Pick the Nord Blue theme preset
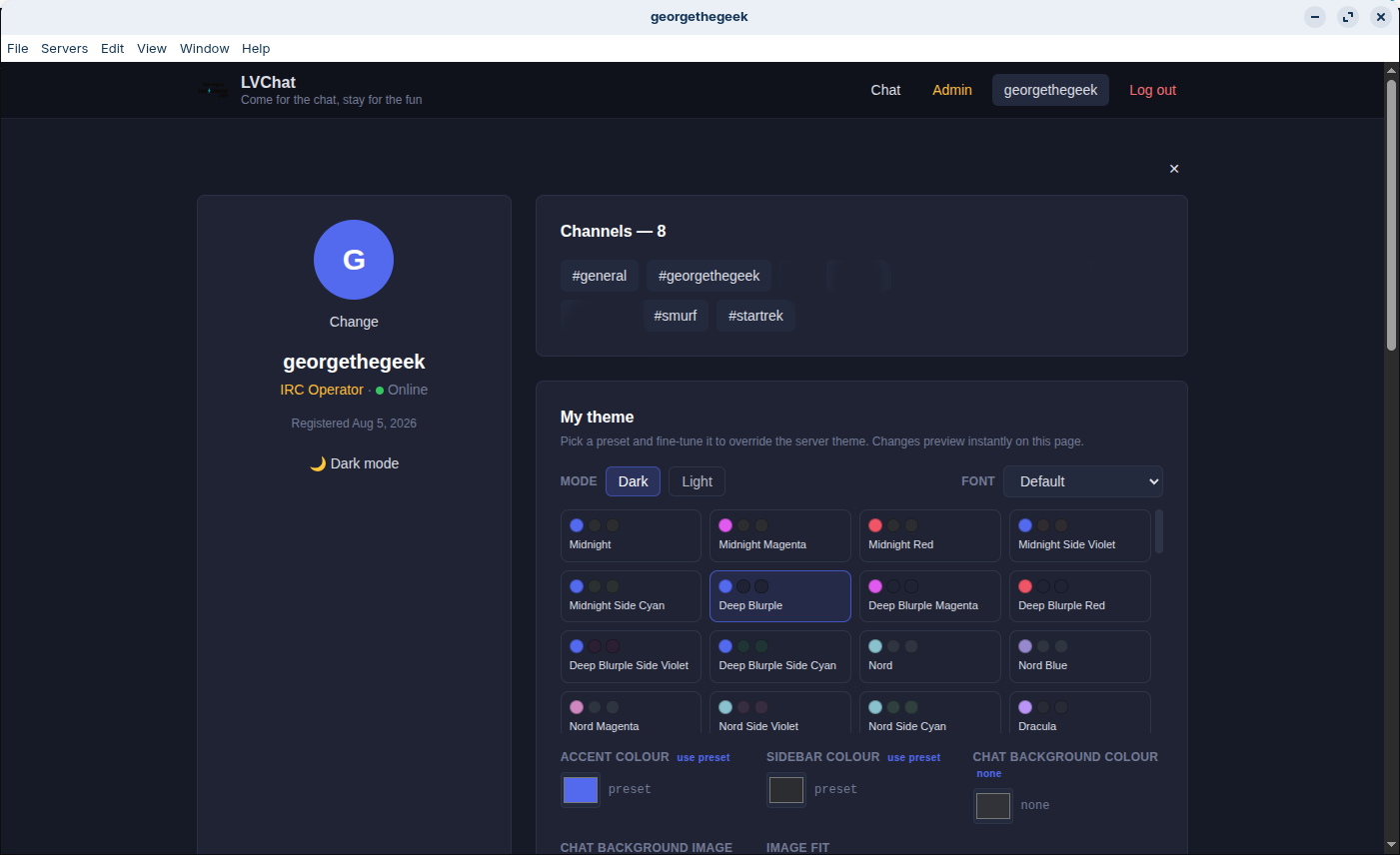The width and height of the screenshot is (1400, 855). pyautogui.click(x=1080, y=656)
